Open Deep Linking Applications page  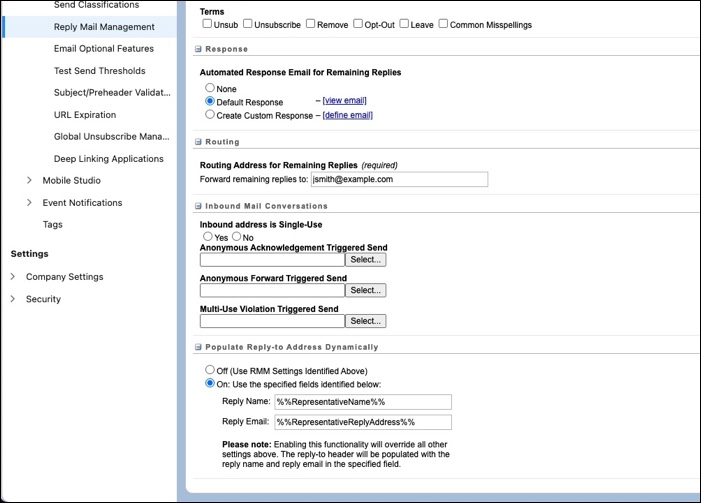109,159
